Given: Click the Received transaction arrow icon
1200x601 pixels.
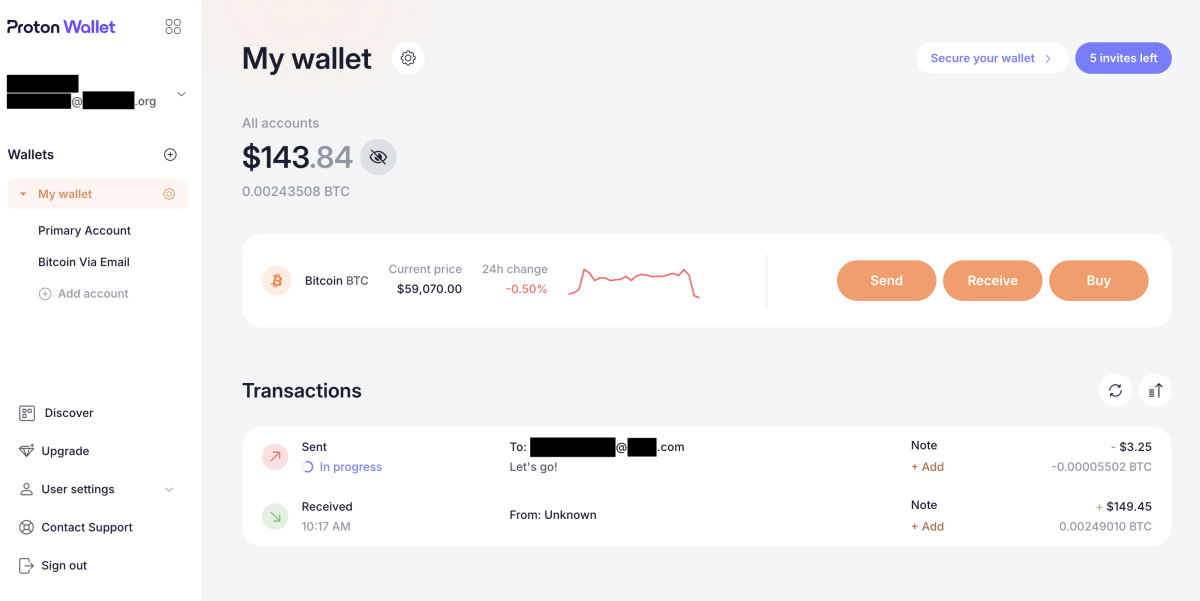Looking at the screenshot, I should (x=276, y=516).
